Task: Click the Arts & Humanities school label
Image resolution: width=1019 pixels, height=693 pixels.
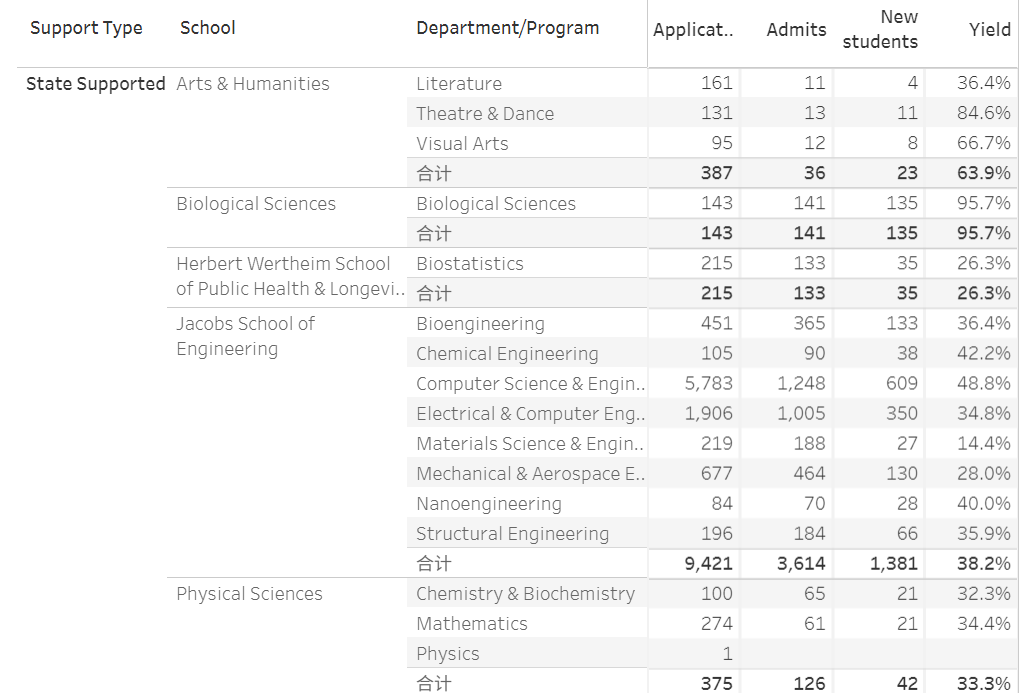Action: click(253, 84)
